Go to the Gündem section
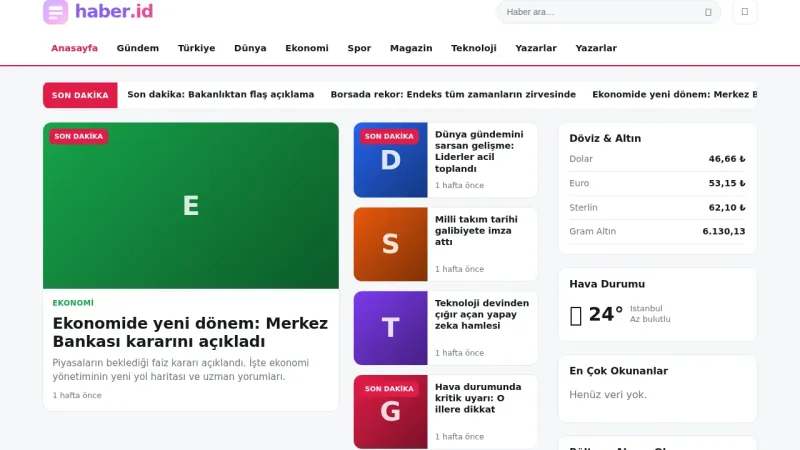 click(x=138, y=48)
